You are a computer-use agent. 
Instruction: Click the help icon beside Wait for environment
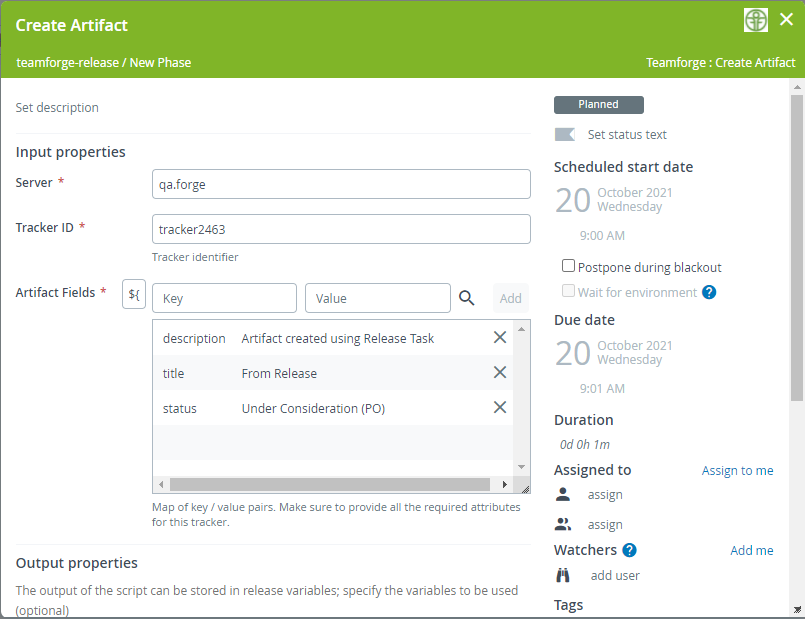tap(709, 292)
